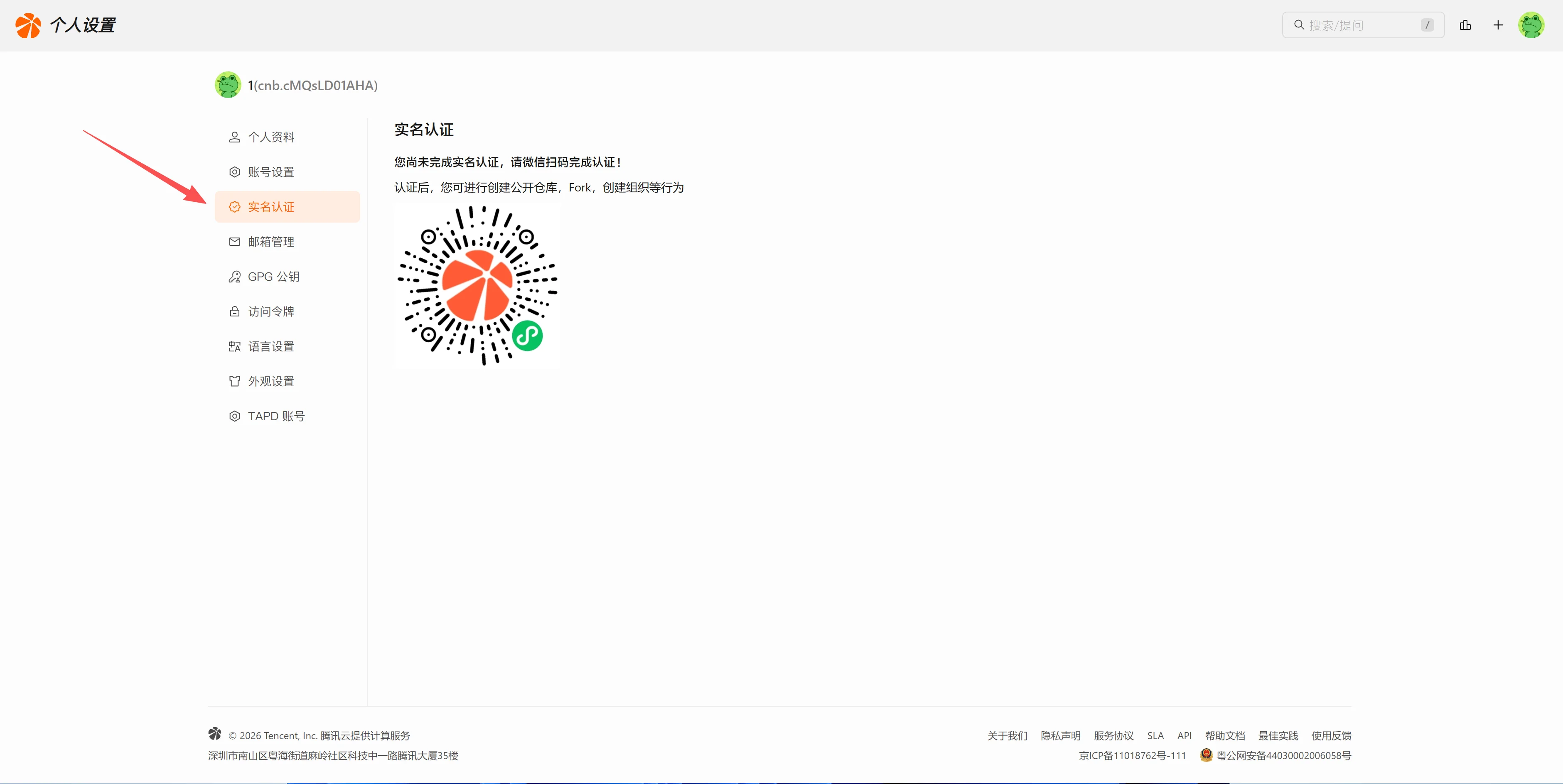Open the API footer link

(1185, 735)
